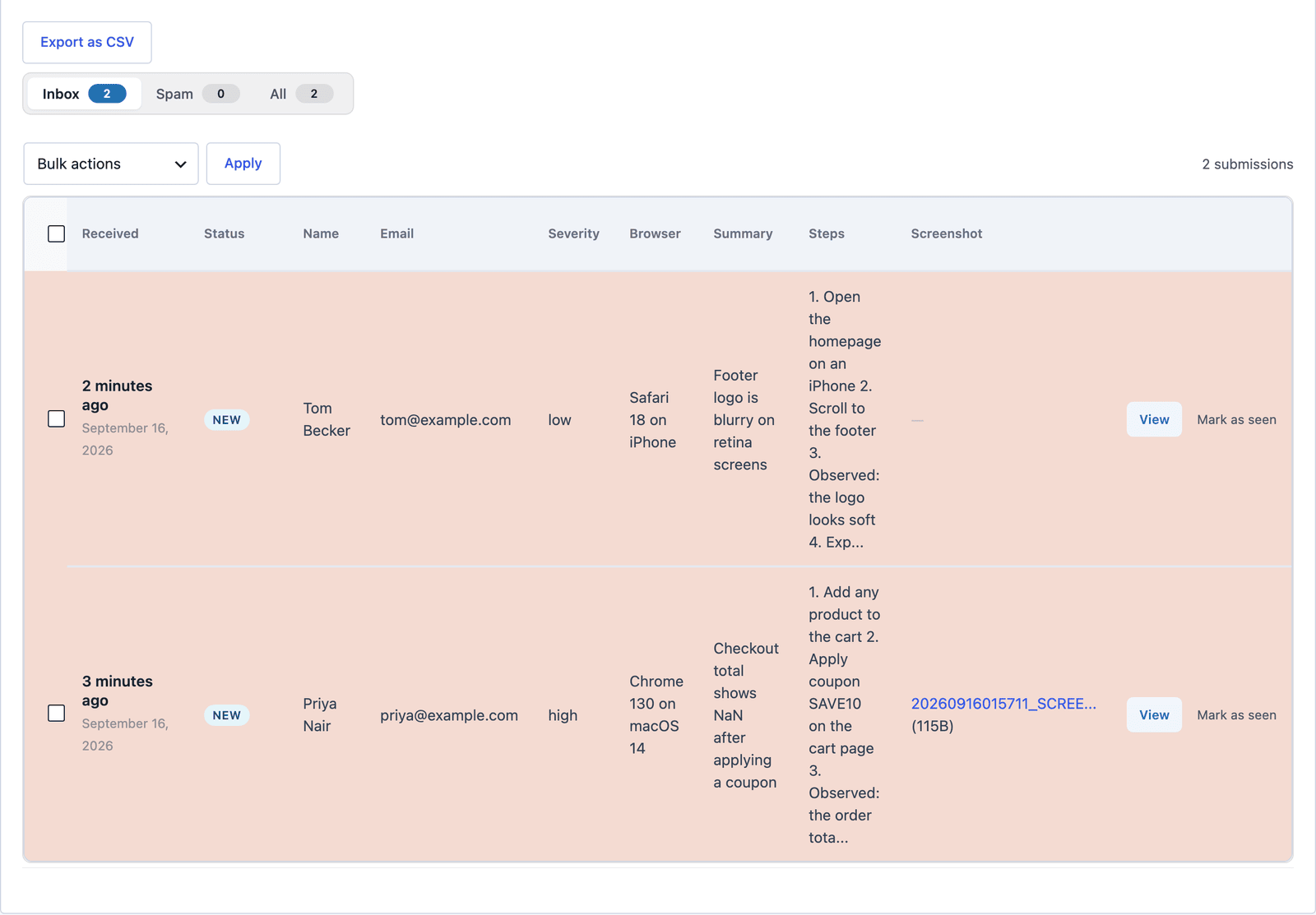Click the Inbox count badge showing 2
The image size is (1316, 915).
click(107, 94)
